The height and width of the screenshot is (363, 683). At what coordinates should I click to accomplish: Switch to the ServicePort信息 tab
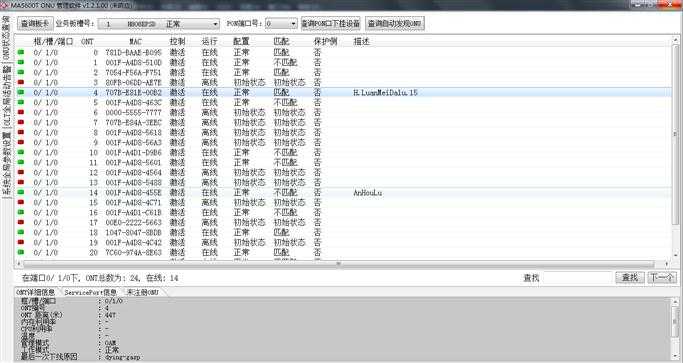(91, 292)
